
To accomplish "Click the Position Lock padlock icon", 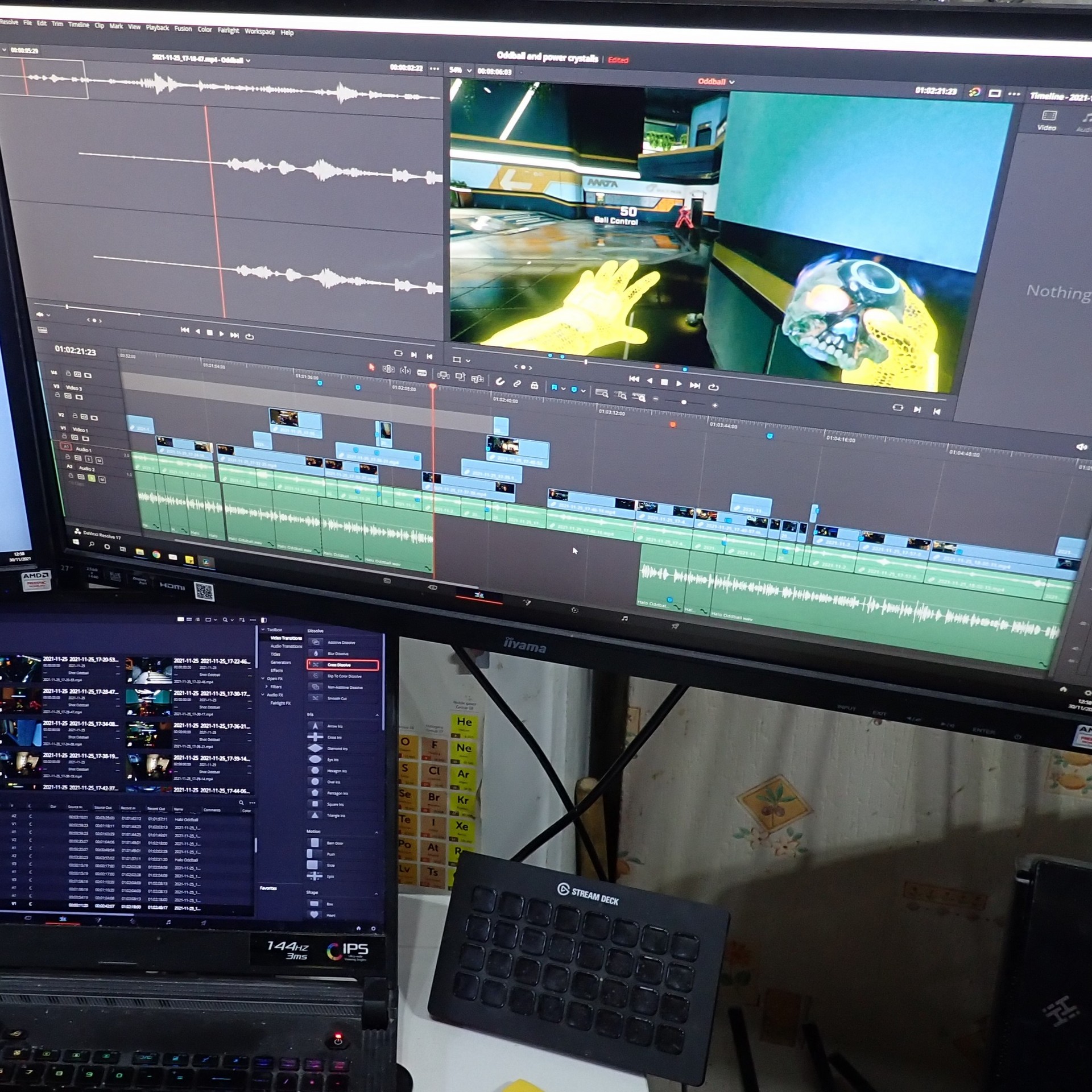I will pos(535,386).
